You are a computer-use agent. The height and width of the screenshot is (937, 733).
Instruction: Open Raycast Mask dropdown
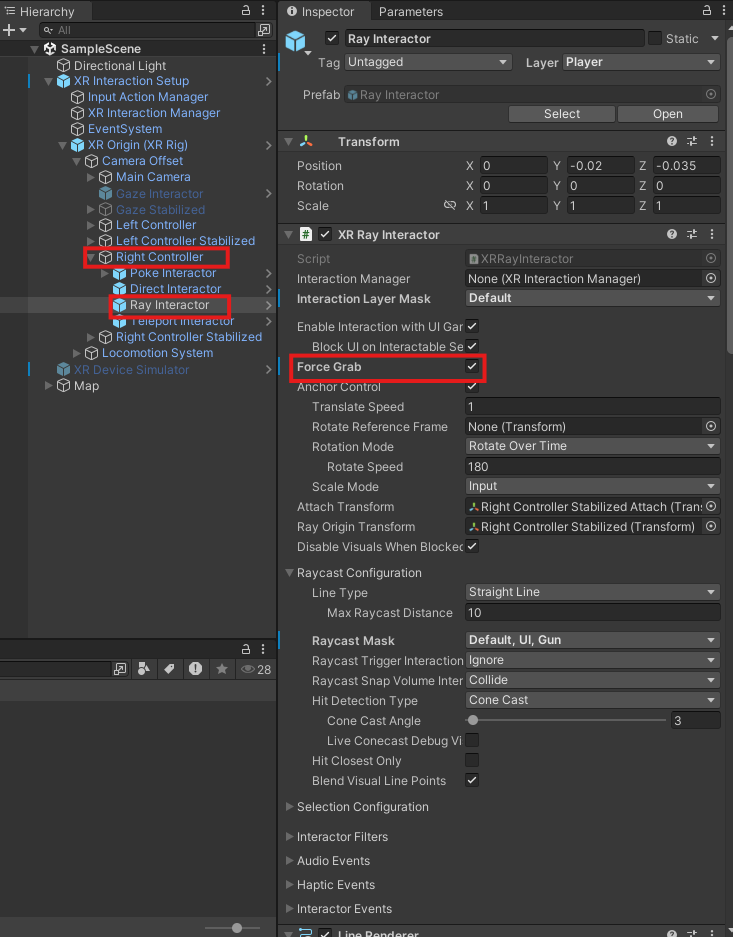593,640
